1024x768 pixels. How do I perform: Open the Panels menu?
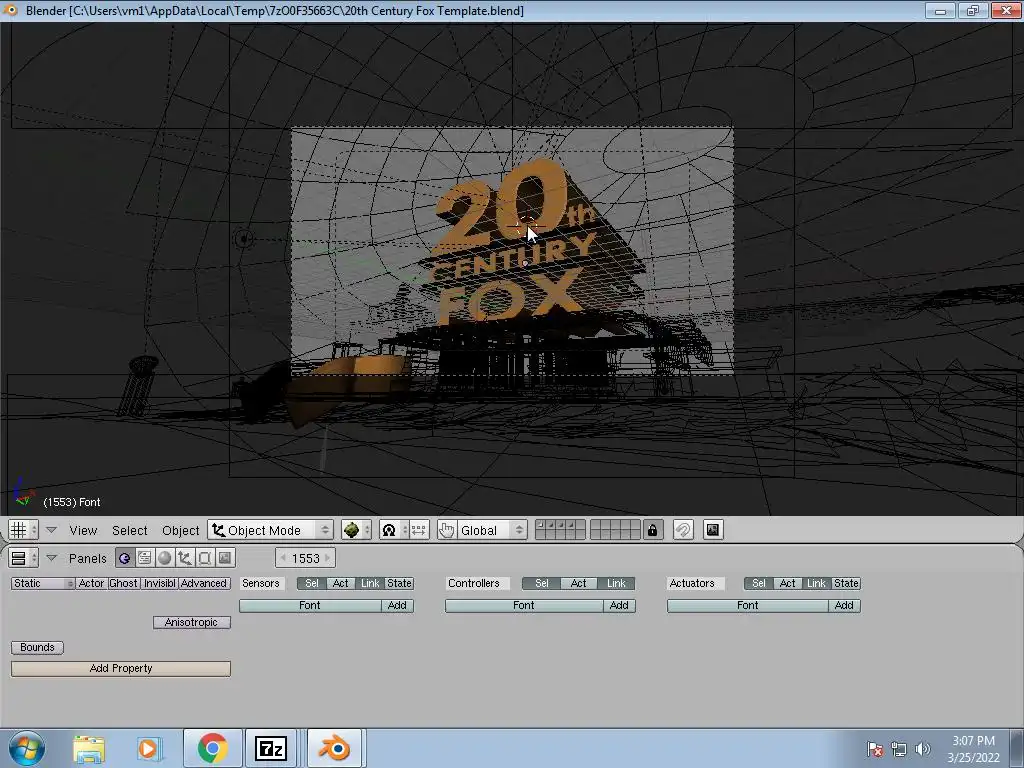click(x=88, y=558)
